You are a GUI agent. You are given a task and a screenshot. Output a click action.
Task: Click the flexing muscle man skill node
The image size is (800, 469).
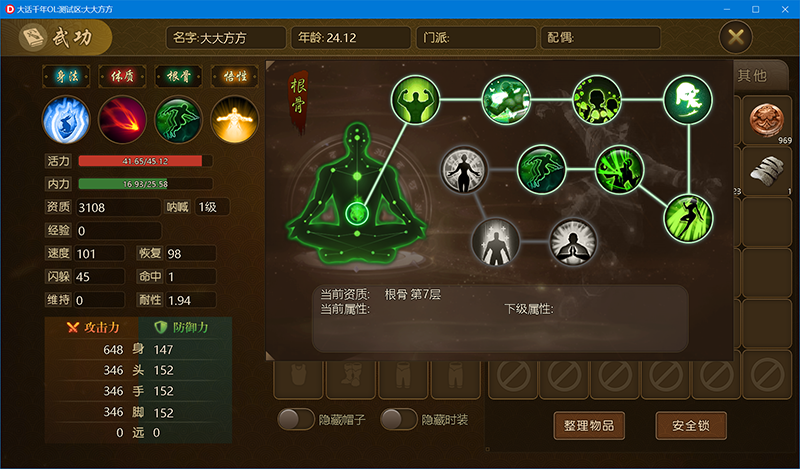(415, 100)
